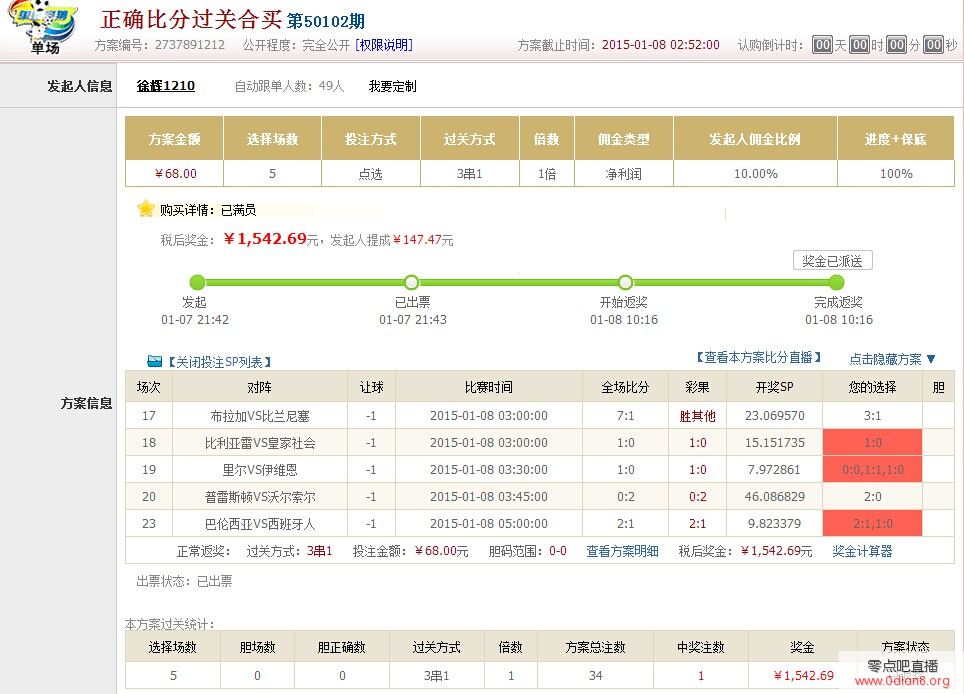Open the 权限说明 permissions link
Image resolution: width=964 pixels, height=694 pixels.
(x=383, y=45)
